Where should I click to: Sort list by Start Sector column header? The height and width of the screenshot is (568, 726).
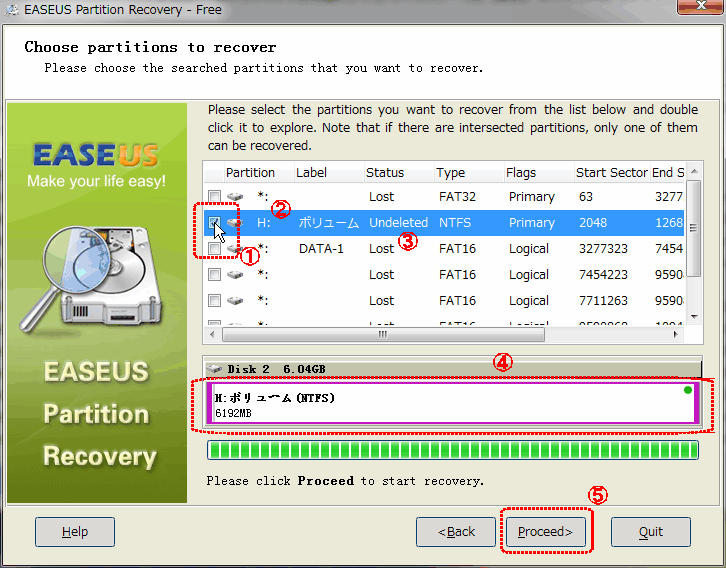point(611,173)
